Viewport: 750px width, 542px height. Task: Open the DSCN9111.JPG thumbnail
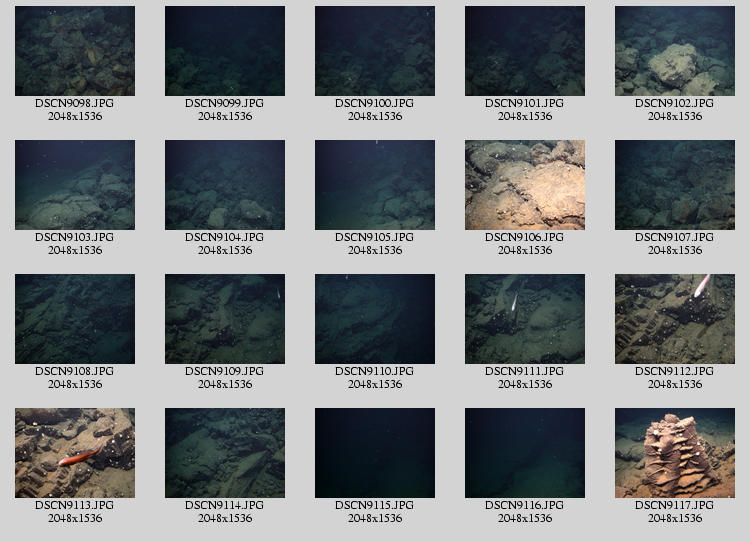tap(525, 319)
